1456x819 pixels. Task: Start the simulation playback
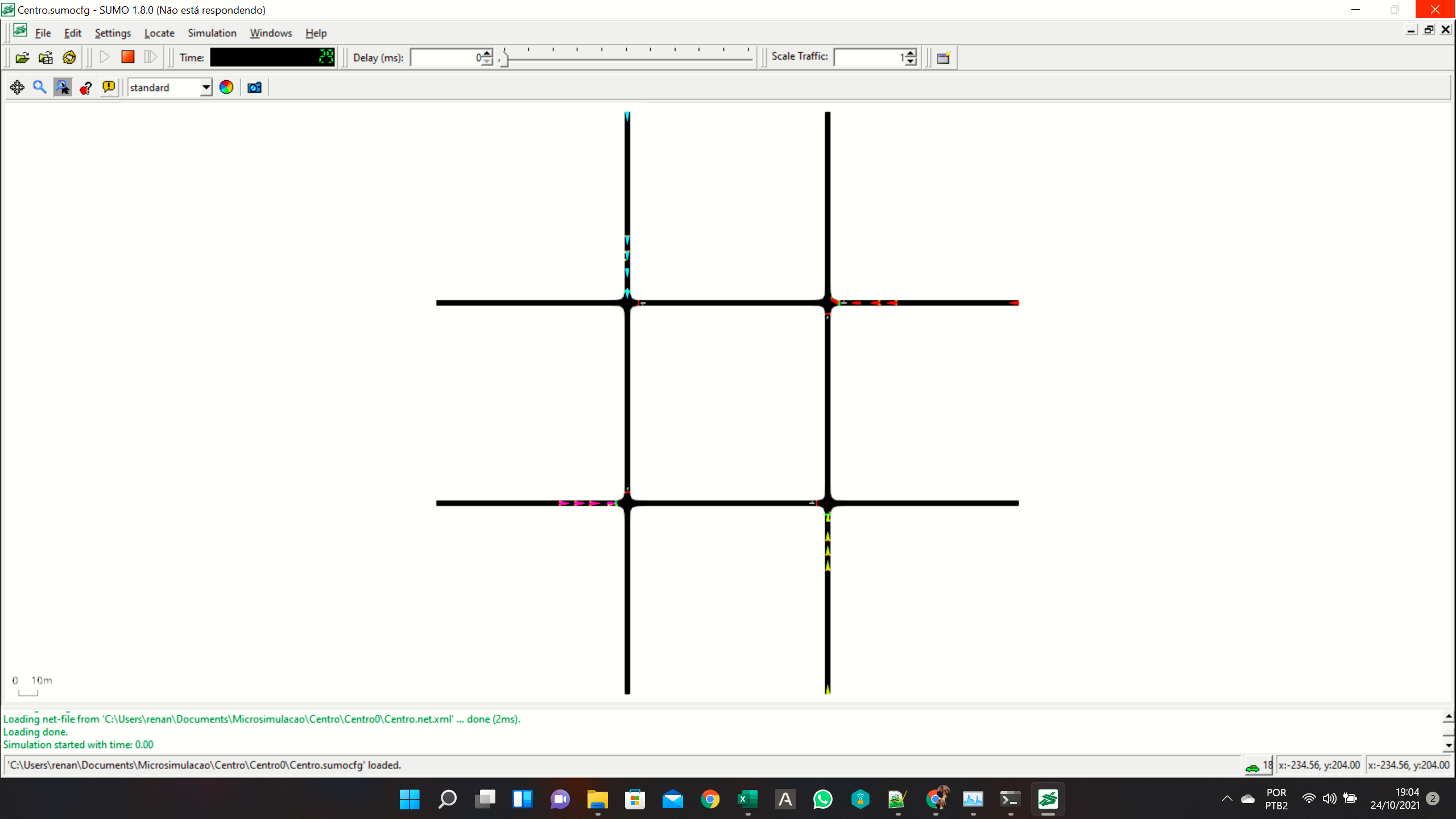point(105,57)
